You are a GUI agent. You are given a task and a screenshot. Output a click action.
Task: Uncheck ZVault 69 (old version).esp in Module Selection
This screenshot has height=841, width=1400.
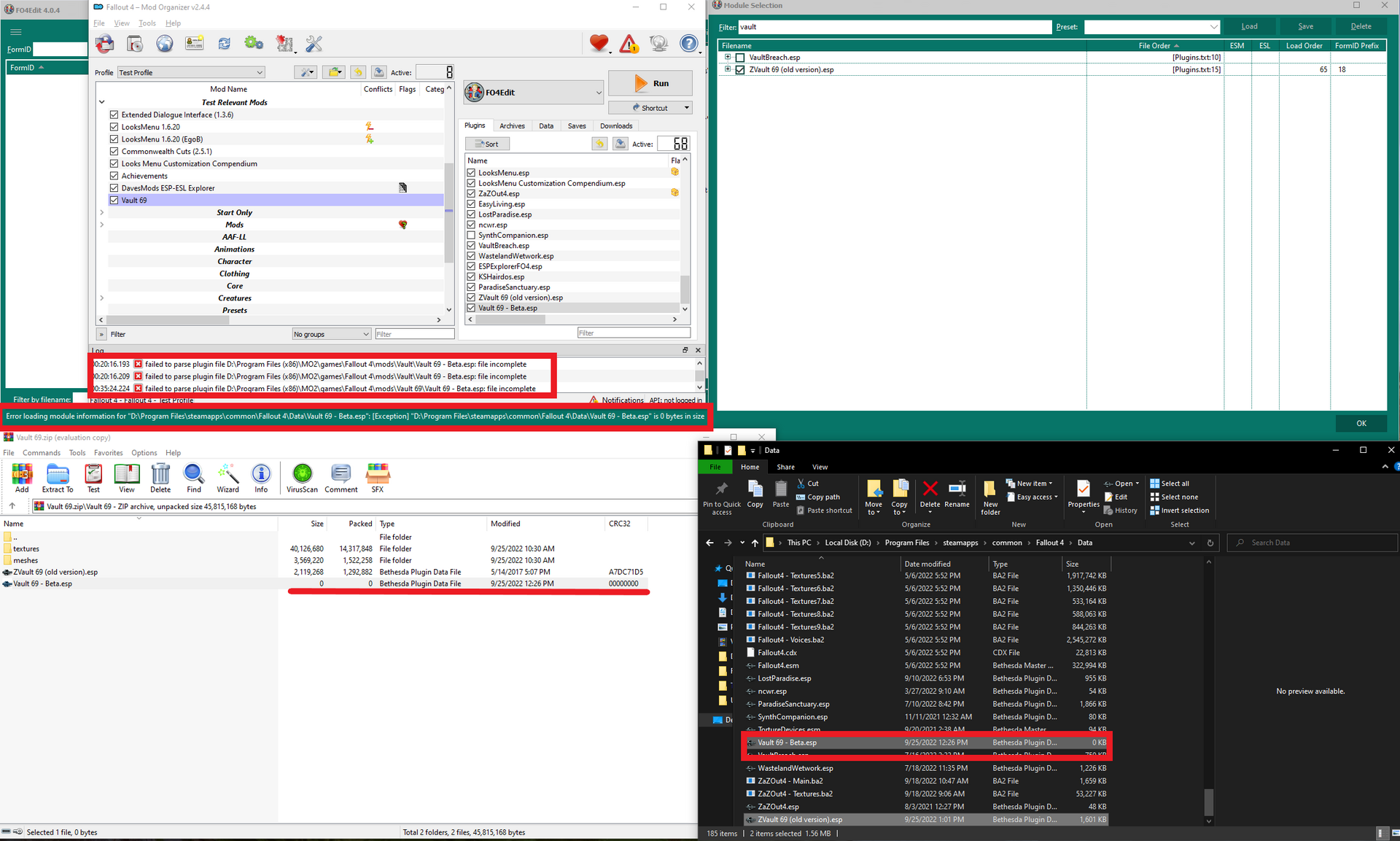point(740,70)
